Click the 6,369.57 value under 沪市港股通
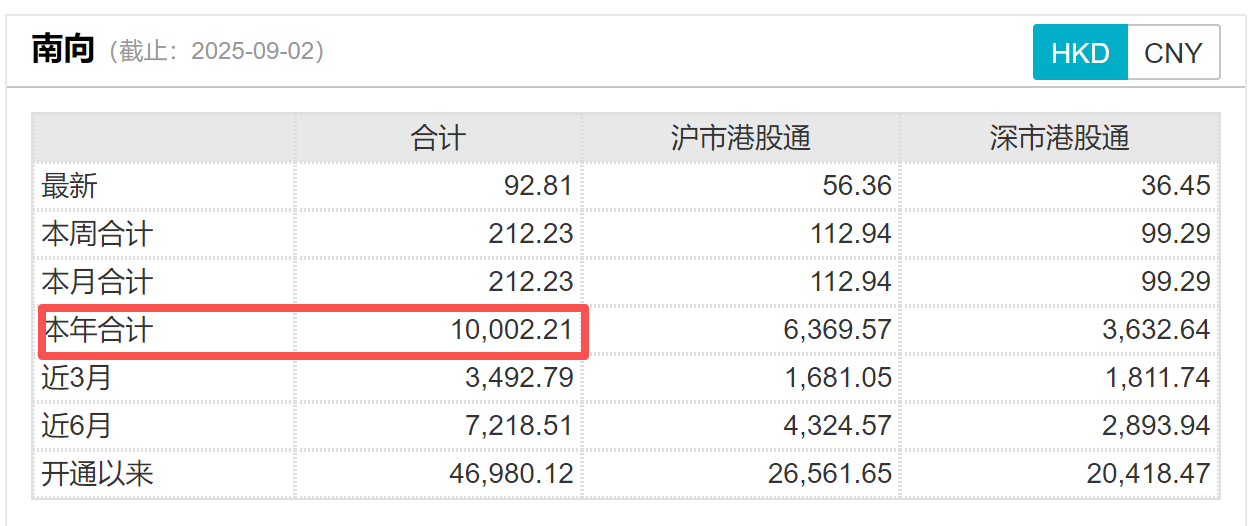 pyautogui.click(x=830, y=330)
